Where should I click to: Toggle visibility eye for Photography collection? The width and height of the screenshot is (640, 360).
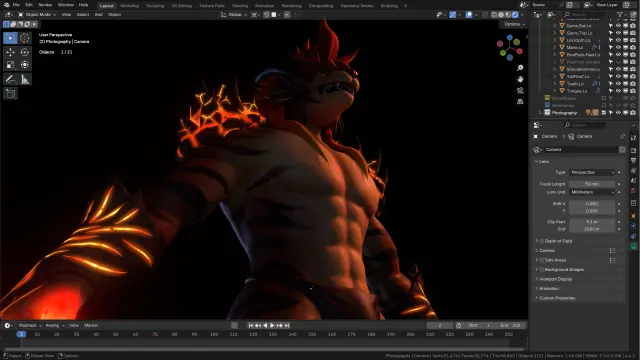point(618,113)
